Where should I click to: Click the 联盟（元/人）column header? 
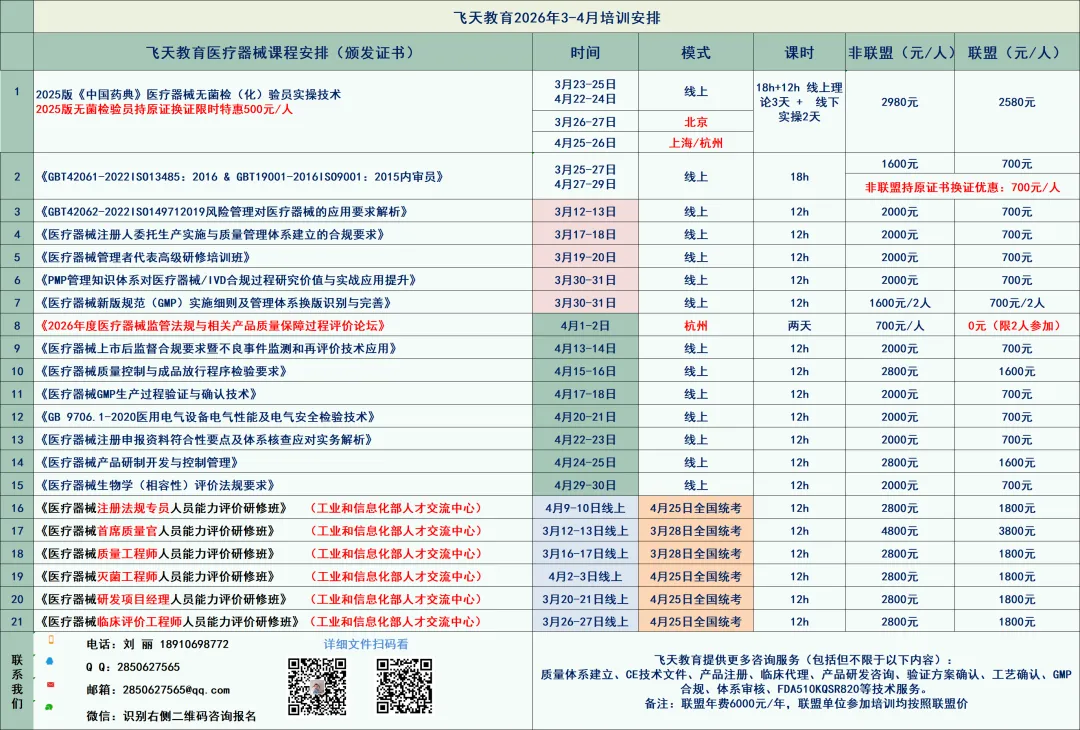[x=1017, y=52]
